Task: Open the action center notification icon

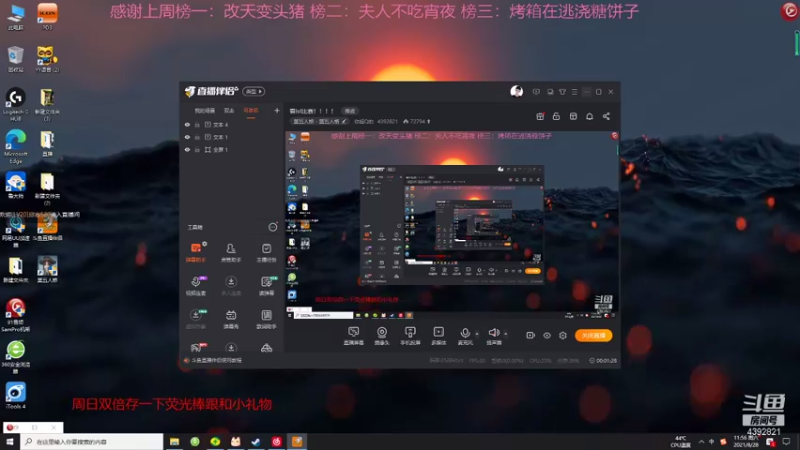Action: [x=786, y=441]
